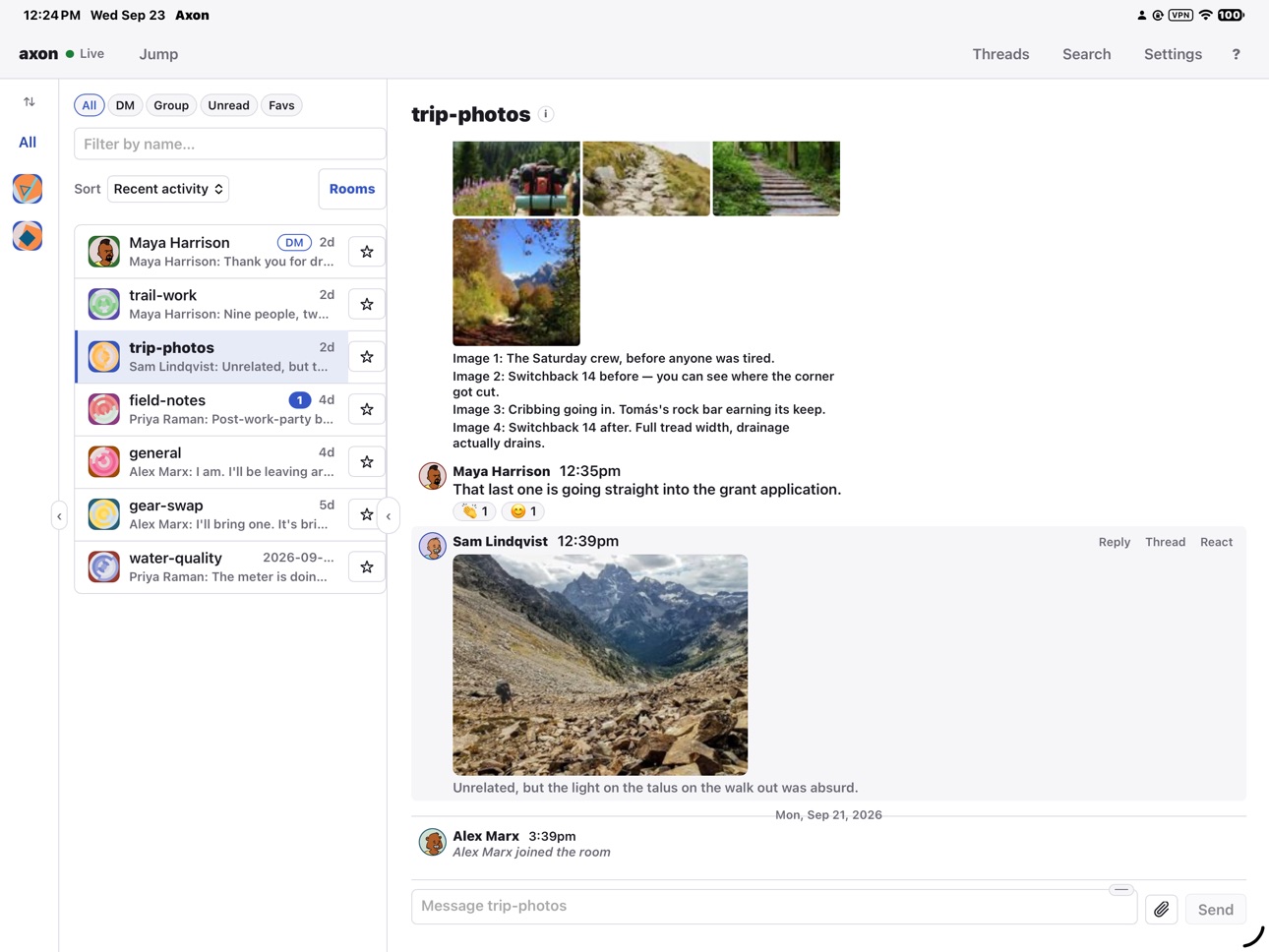Click the Message trip-photos input box

pyautogui.click(x=774, y=906)
